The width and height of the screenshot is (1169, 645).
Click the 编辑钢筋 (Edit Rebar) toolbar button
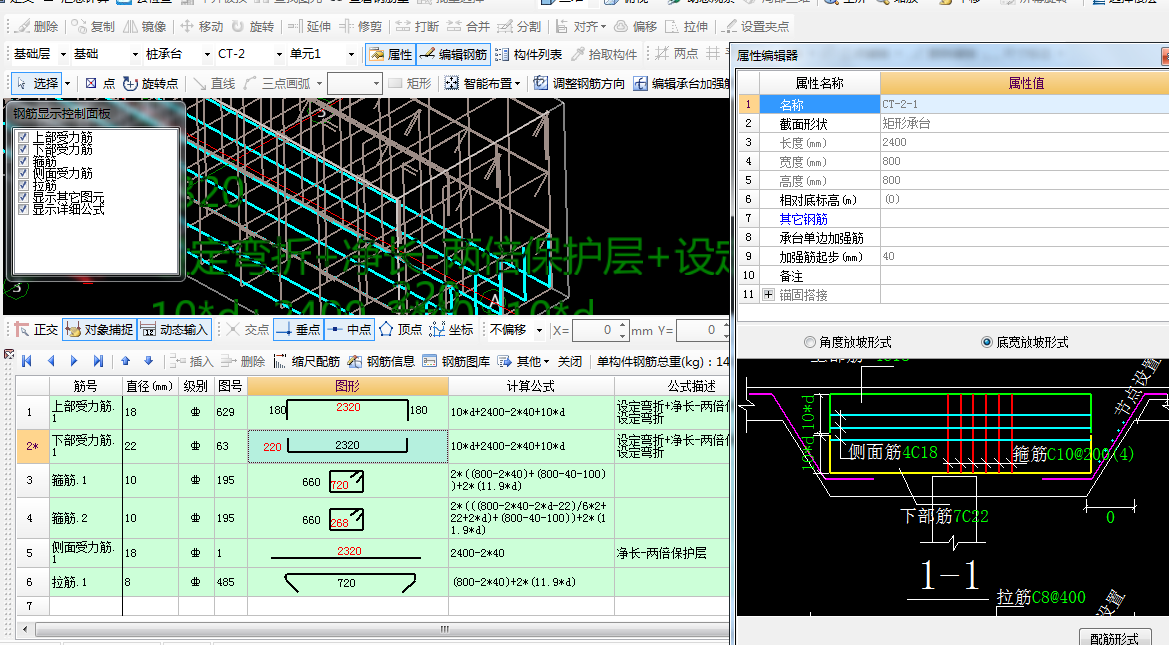[x=453, y=54]
